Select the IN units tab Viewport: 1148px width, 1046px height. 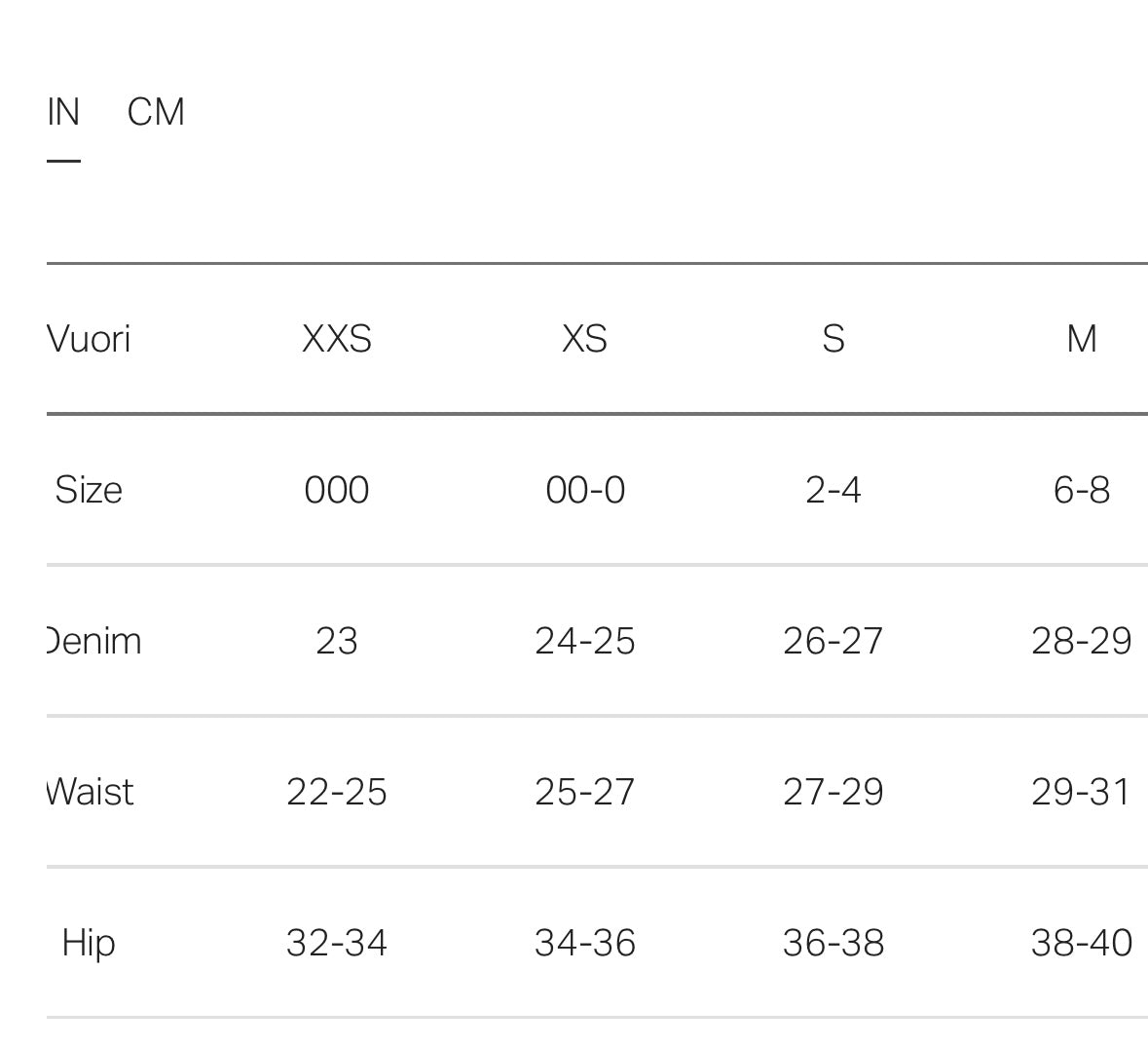click(x=63, y=112)
